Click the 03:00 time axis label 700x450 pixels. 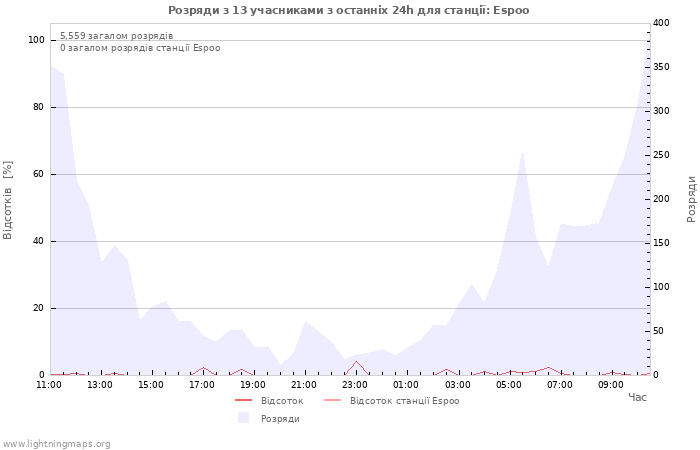(x=458, y=385)
